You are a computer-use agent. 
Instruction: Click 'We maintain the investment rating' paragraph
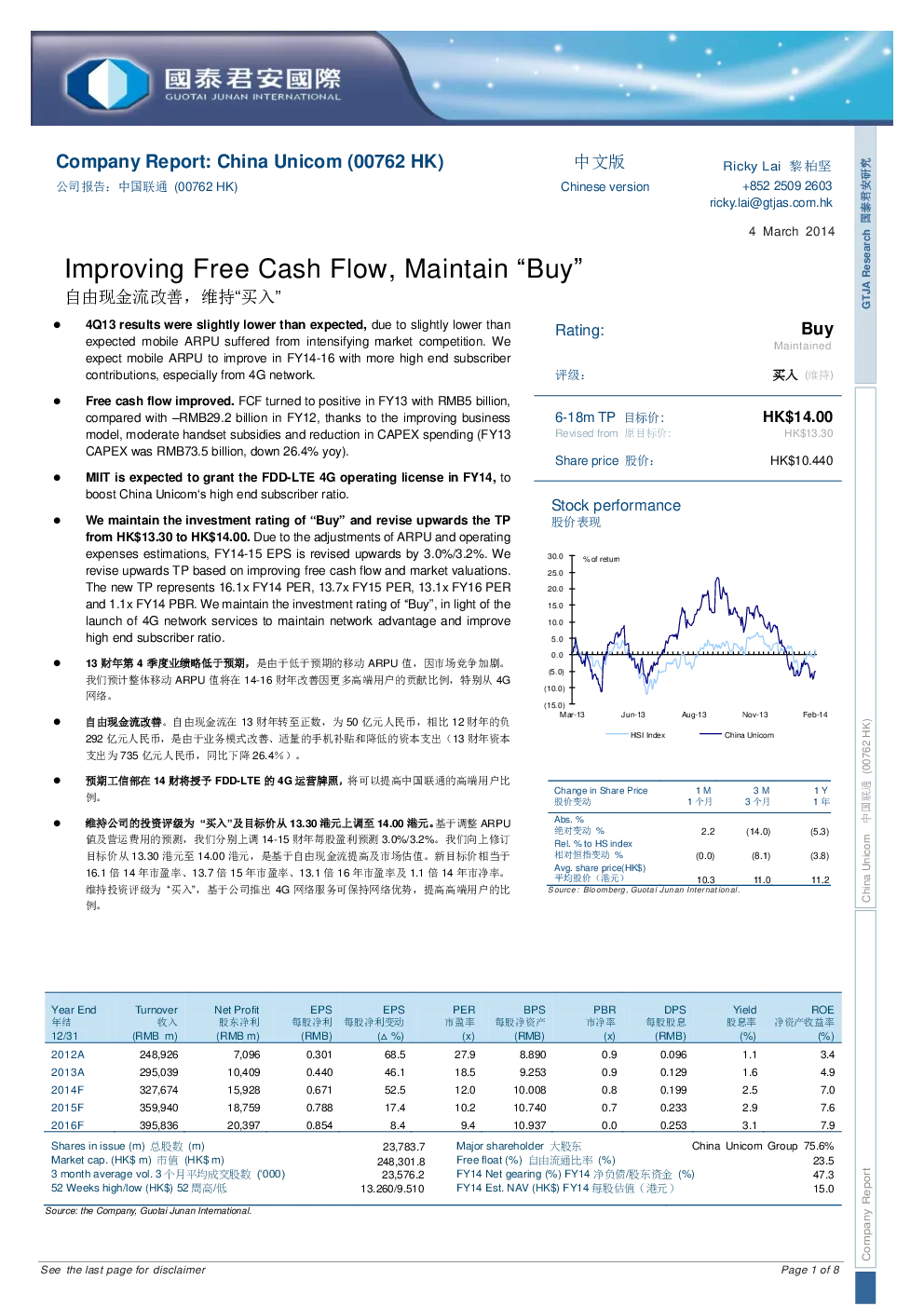point(298,579)
